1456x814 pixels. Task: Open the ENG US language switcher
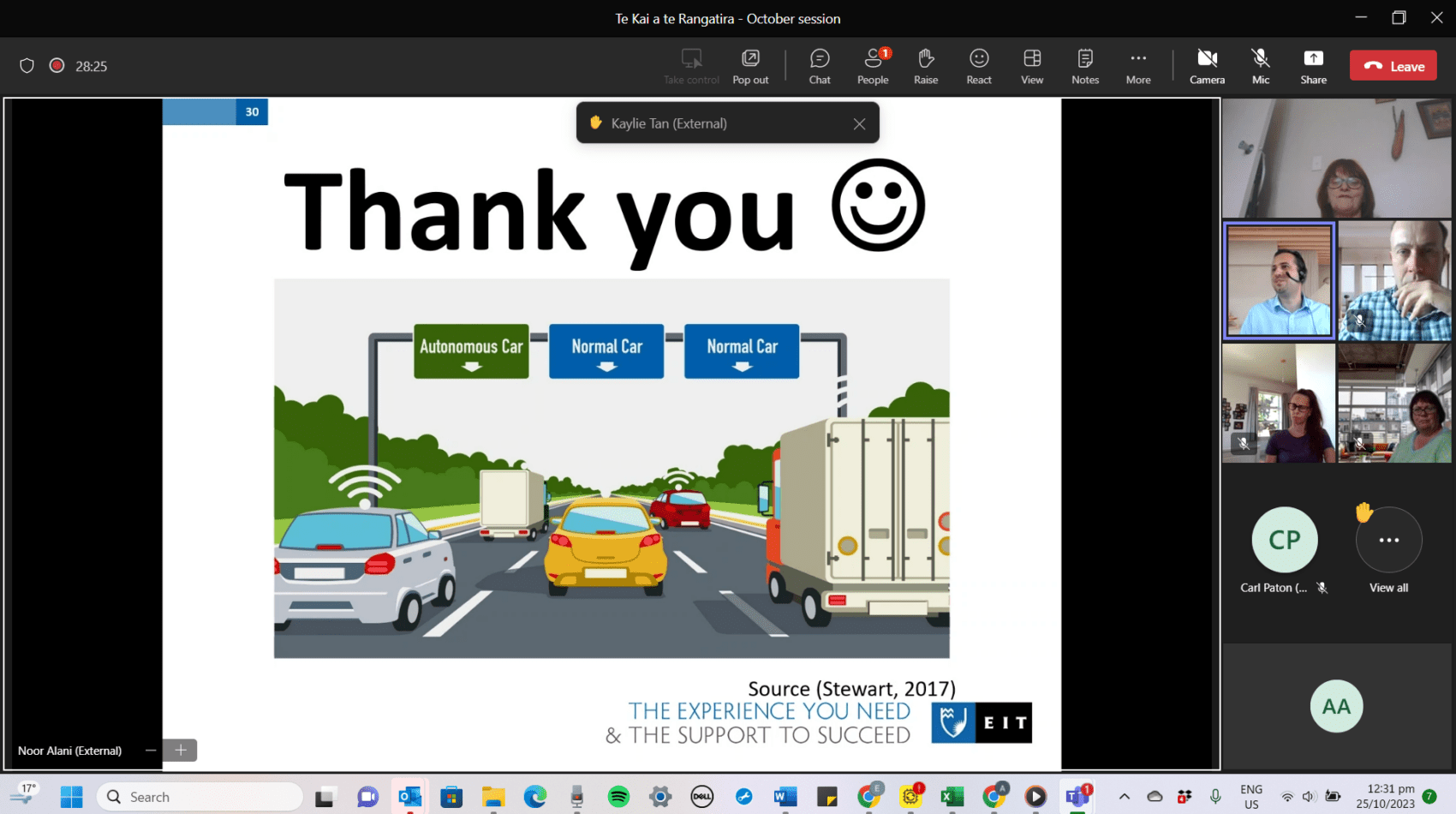coord(1250,796)
